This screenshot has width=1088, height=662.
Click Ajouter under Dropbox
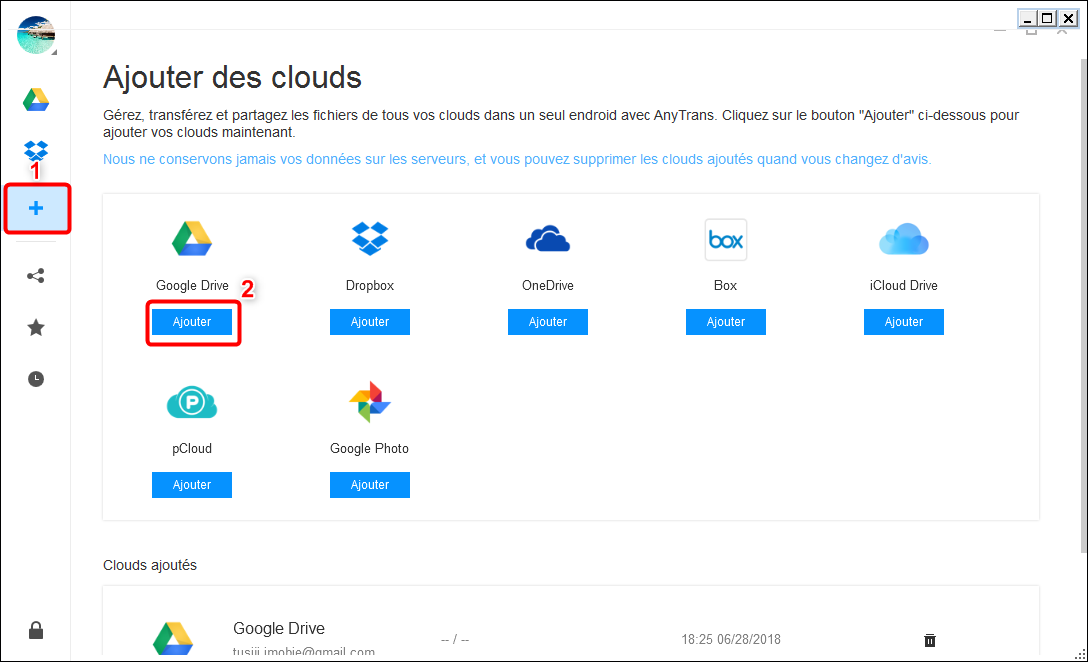pos(370,322)
